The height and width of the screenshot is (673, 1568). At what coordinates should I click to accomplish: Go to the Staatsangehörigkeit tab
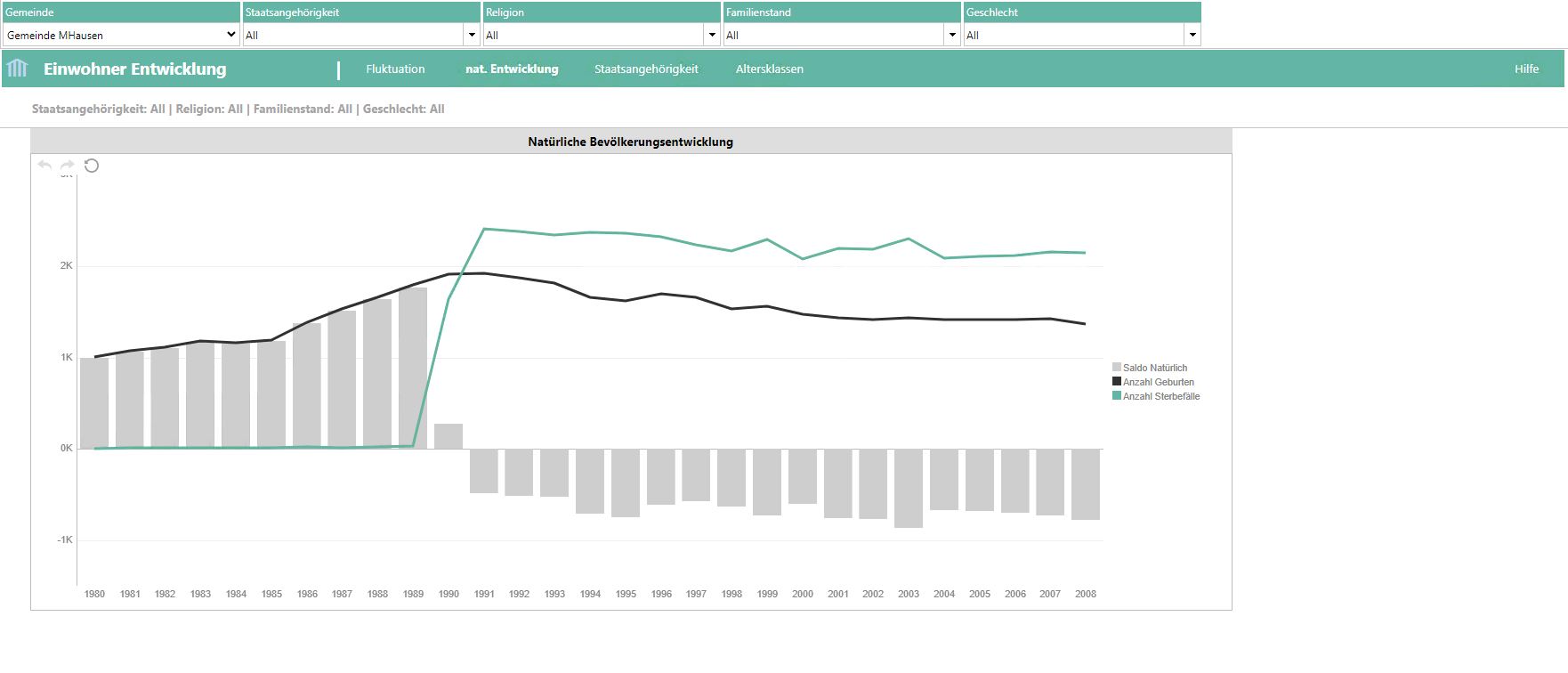click(646, 69)
